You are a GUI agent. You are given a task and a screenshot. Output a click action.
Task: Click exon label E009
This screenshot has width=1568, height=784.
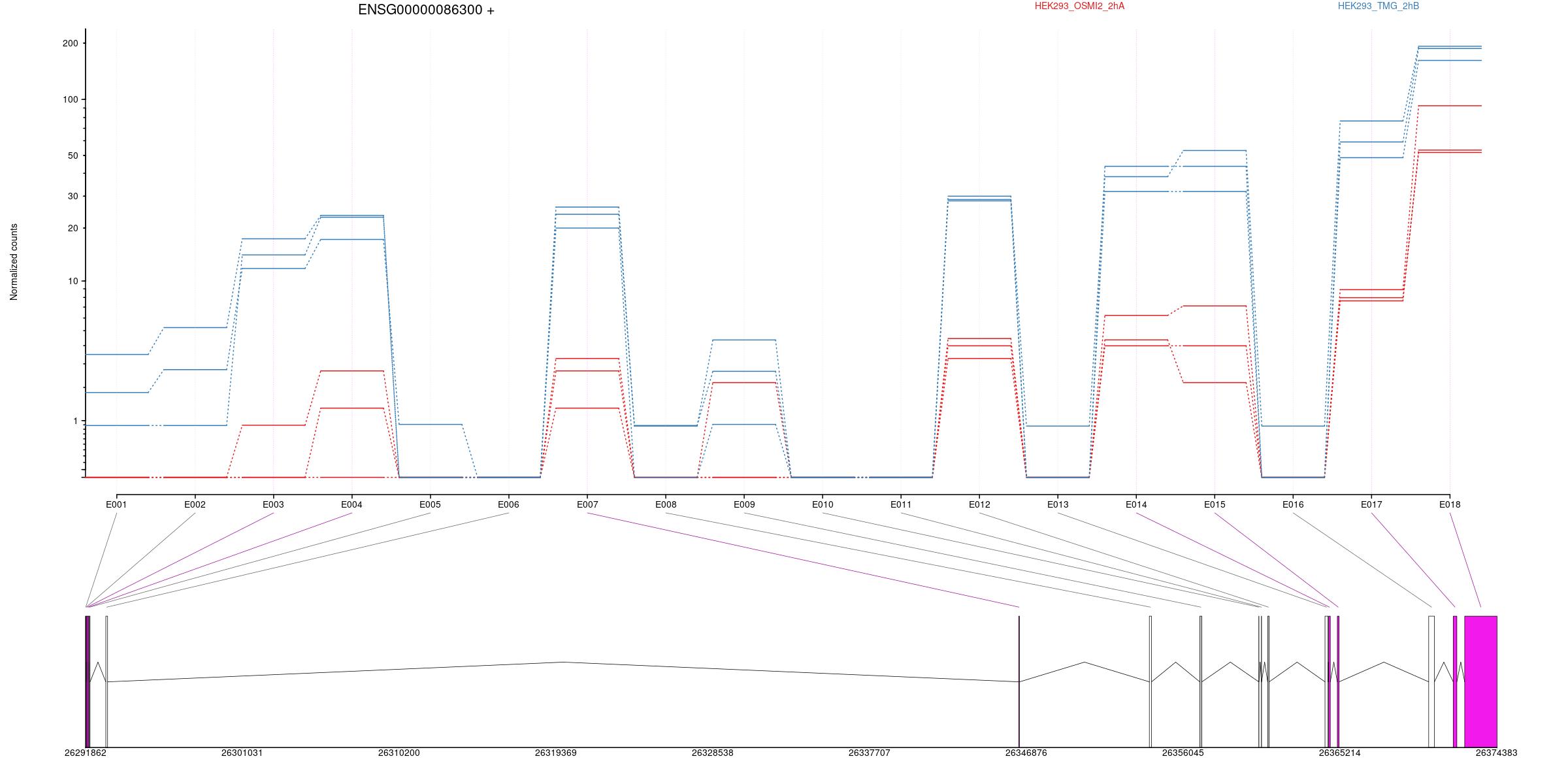point(744,504)
